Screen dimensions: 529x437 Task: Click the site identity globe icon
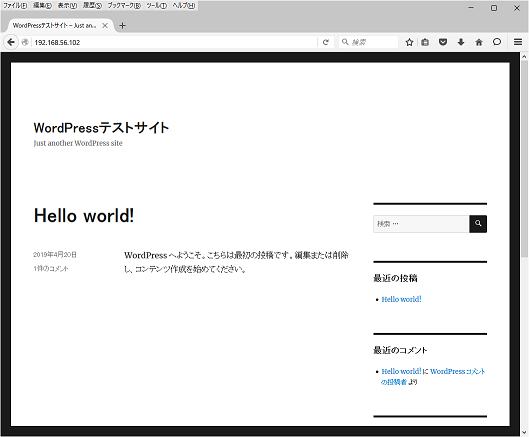pyautogui.click(x=25, y=42)
